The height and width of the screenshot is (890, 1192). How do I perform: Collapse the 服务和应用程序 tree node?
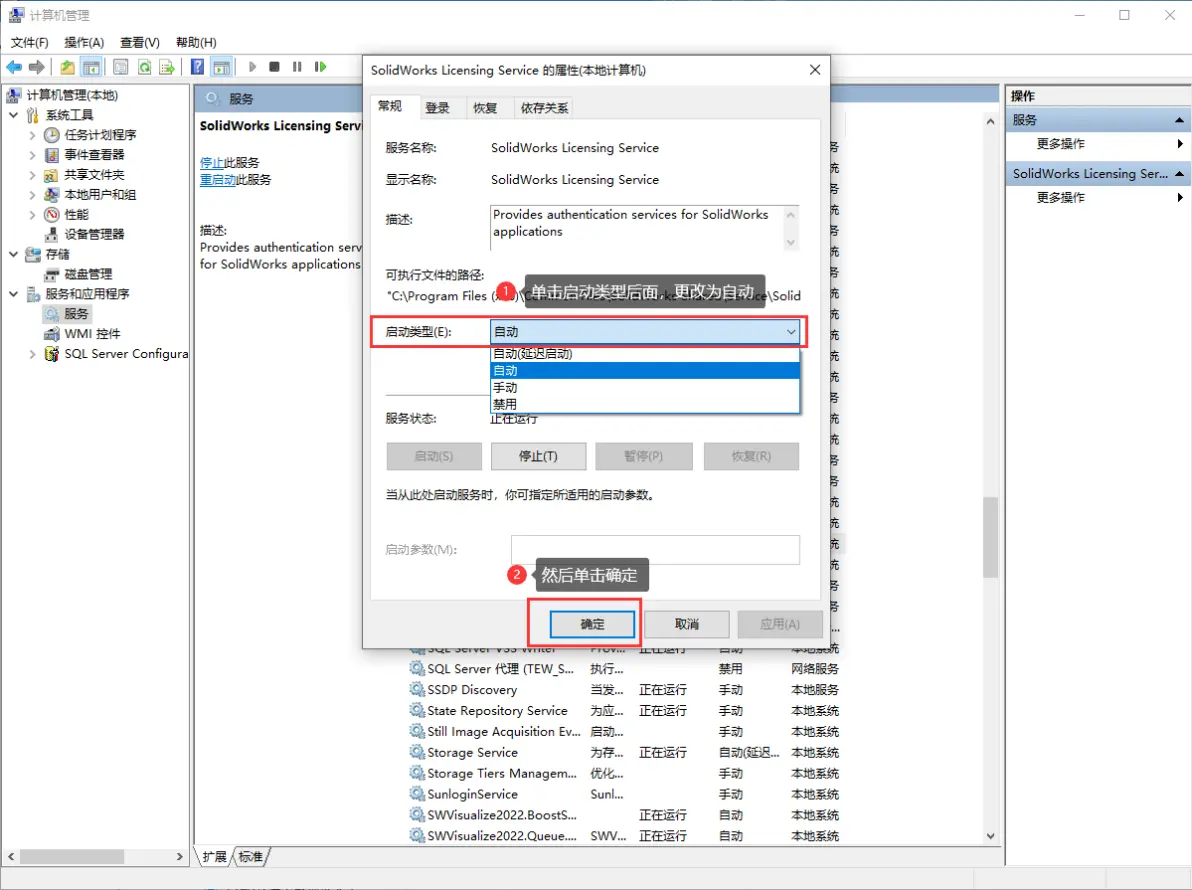14,293
